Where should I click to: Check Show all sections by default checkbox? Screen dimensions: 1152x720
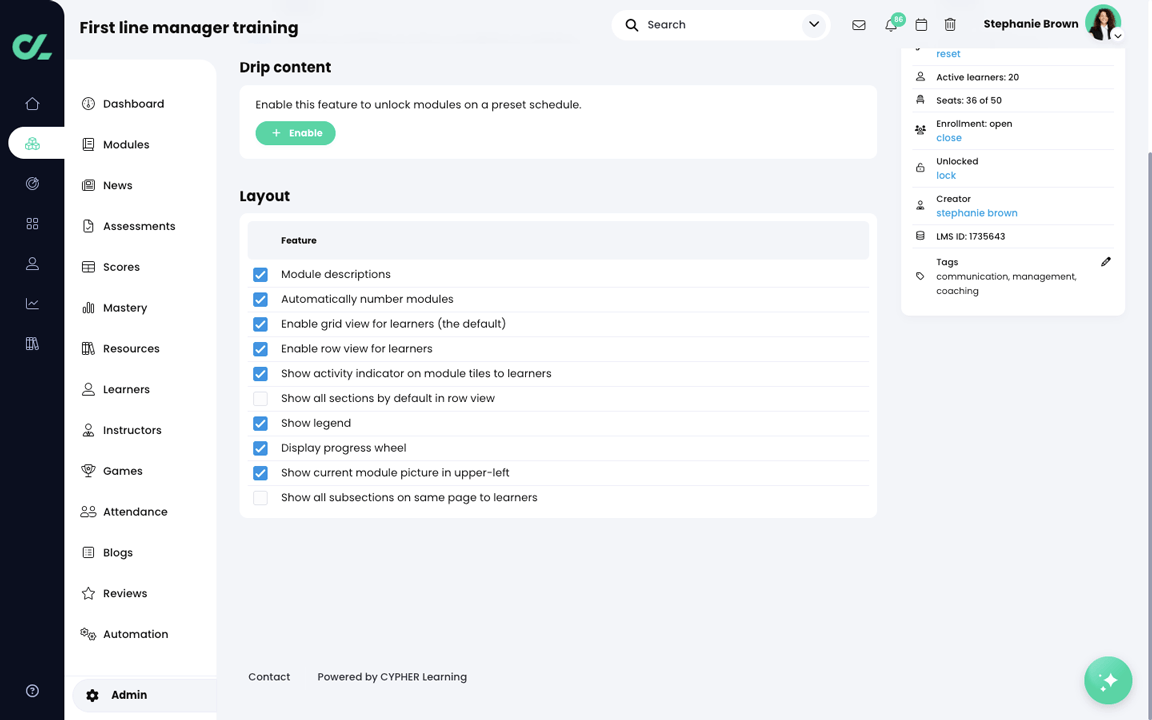coord(260,399)
